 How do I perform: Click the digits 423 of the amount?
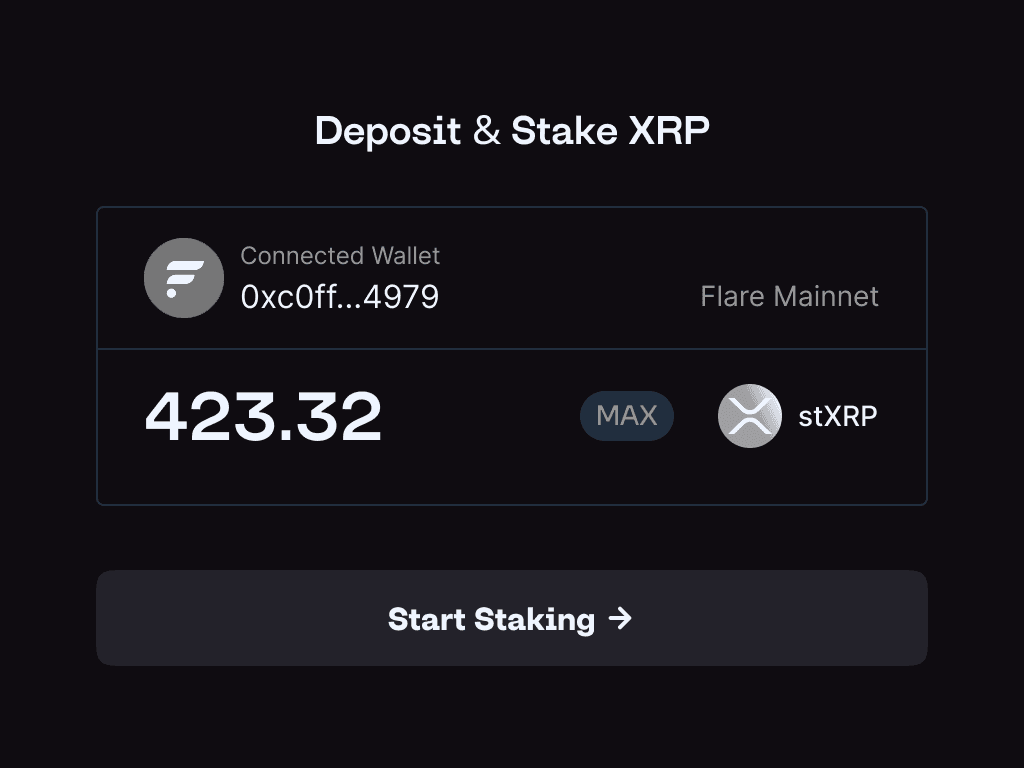[x=208, y=417]
